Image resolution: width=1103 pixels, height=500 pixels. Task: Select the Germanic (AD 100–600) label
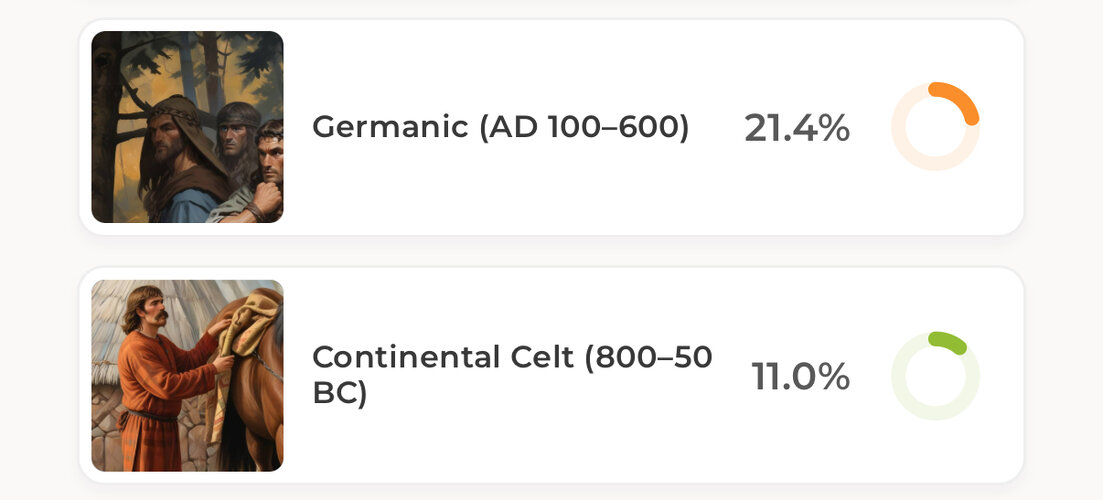(x=500, y=127)
